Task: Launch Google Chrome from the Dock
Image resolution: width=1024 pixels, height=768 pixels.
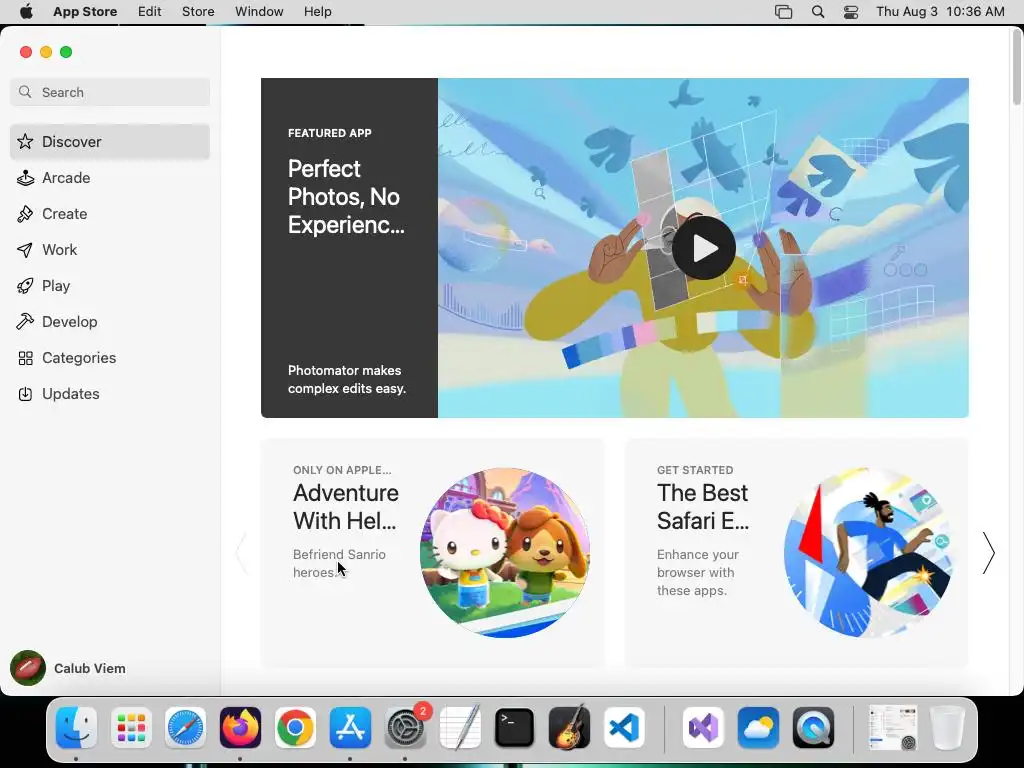Action: pos(295,728)
